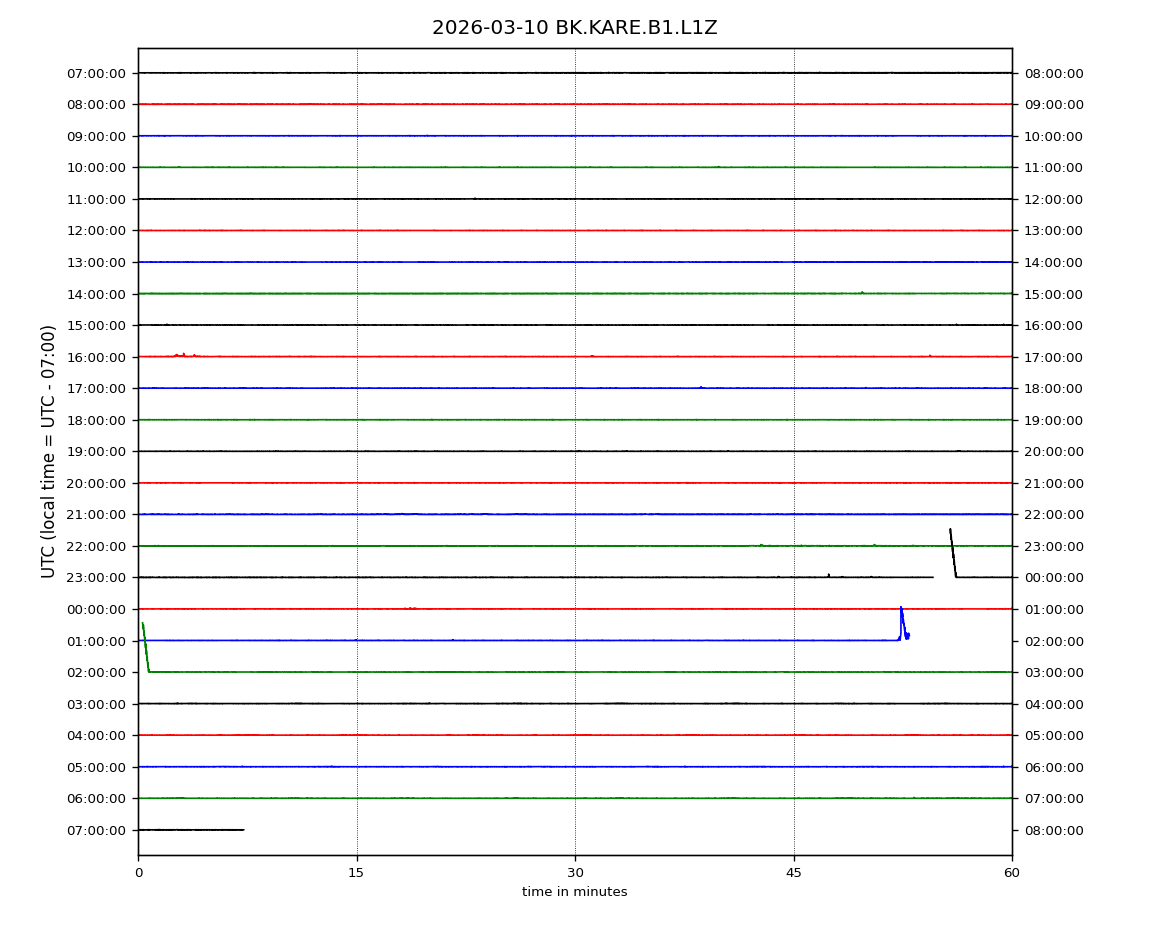The height and width of the screenshot is (950, 1150).
Task: Click the 30 minute tick label
Action: click(x=575, y=873)
